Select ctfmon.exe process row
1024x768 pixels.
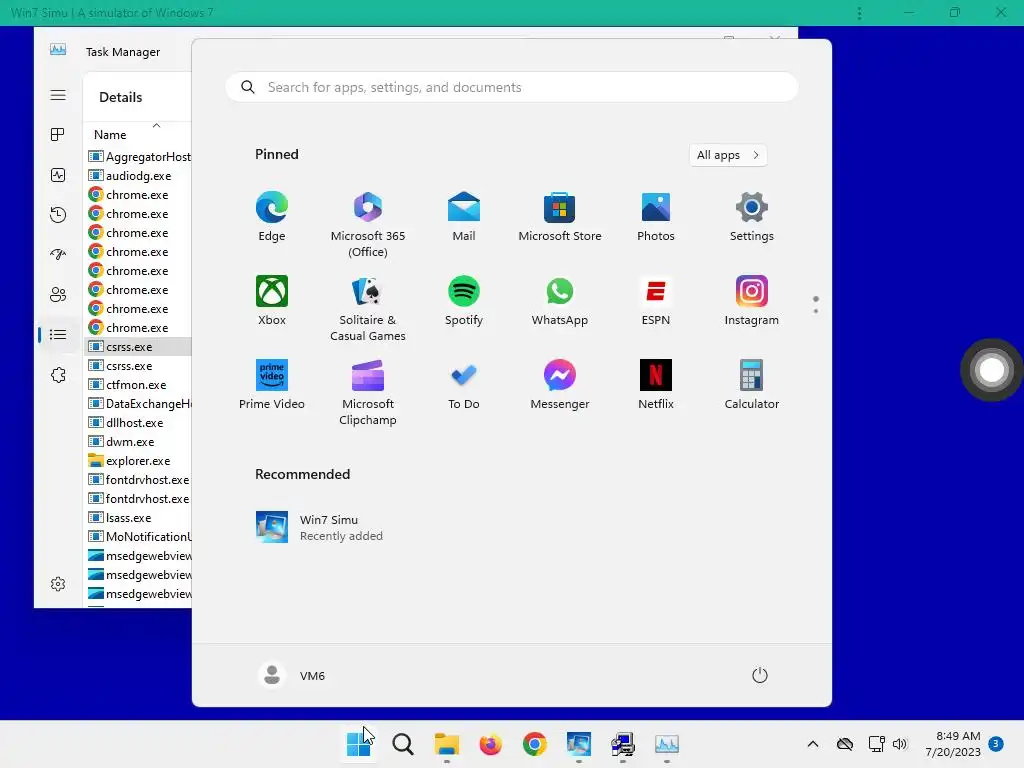pos(139,385)
